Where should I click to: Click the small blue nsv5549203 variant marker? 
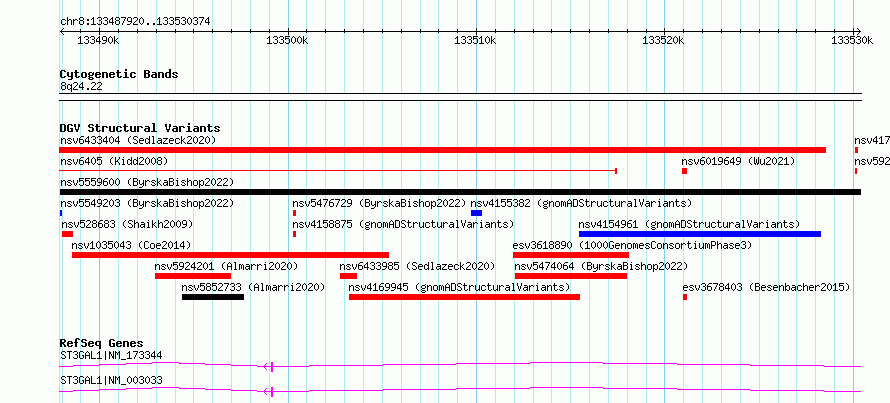tap(61, 213)
